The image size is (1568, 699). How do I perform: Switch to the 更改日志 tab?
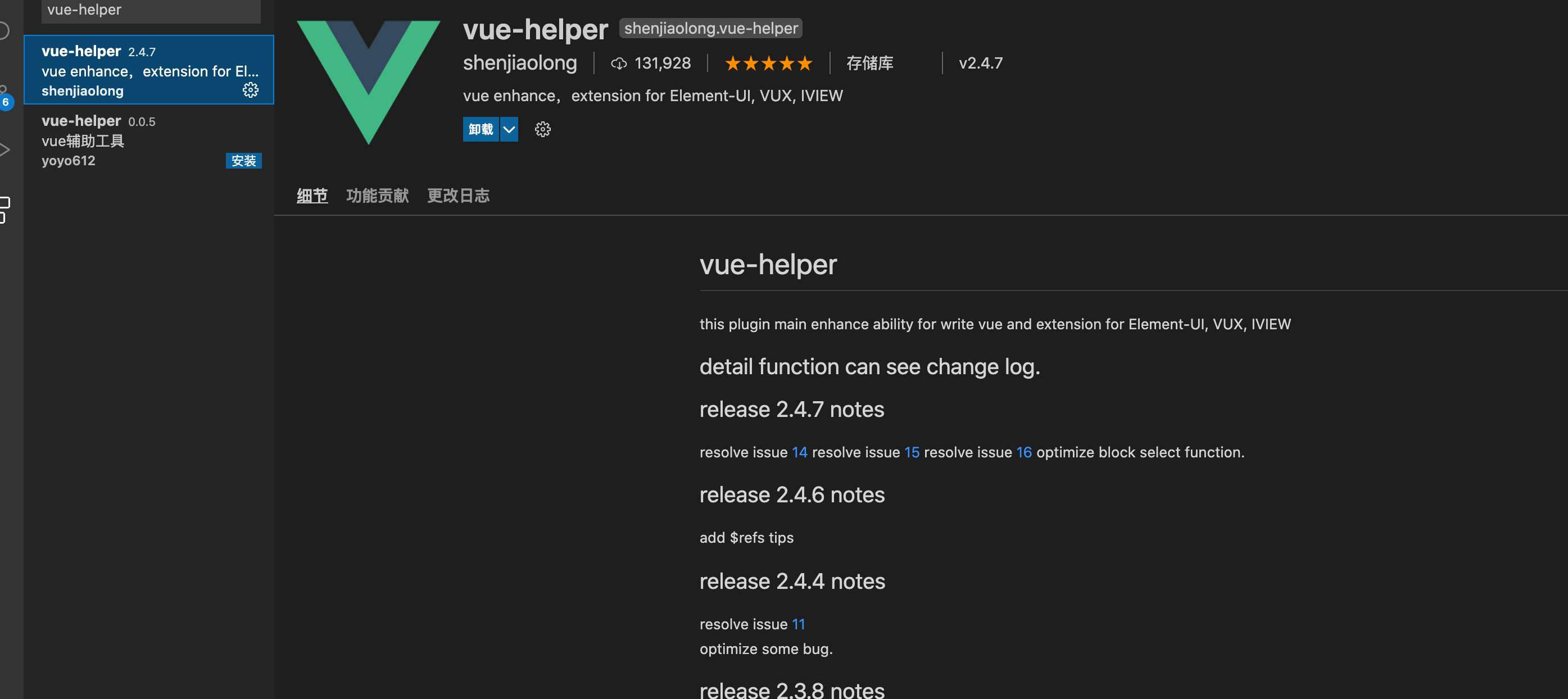click(x=459, y=196)
